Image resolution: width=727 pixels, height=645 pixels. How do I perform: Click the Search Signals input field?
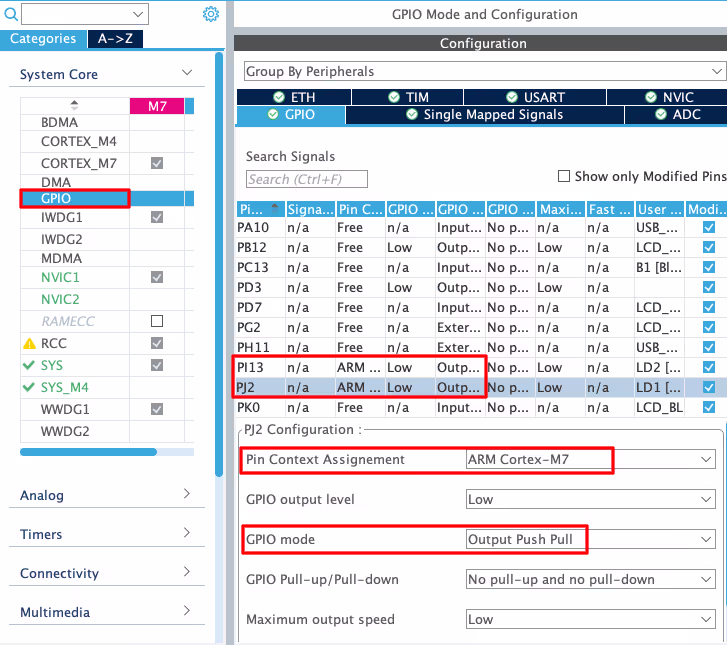click(307, 179)
